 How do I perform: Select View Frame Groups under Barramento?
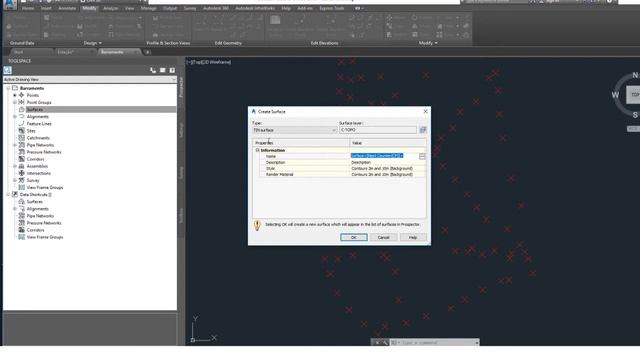[44, 187]
